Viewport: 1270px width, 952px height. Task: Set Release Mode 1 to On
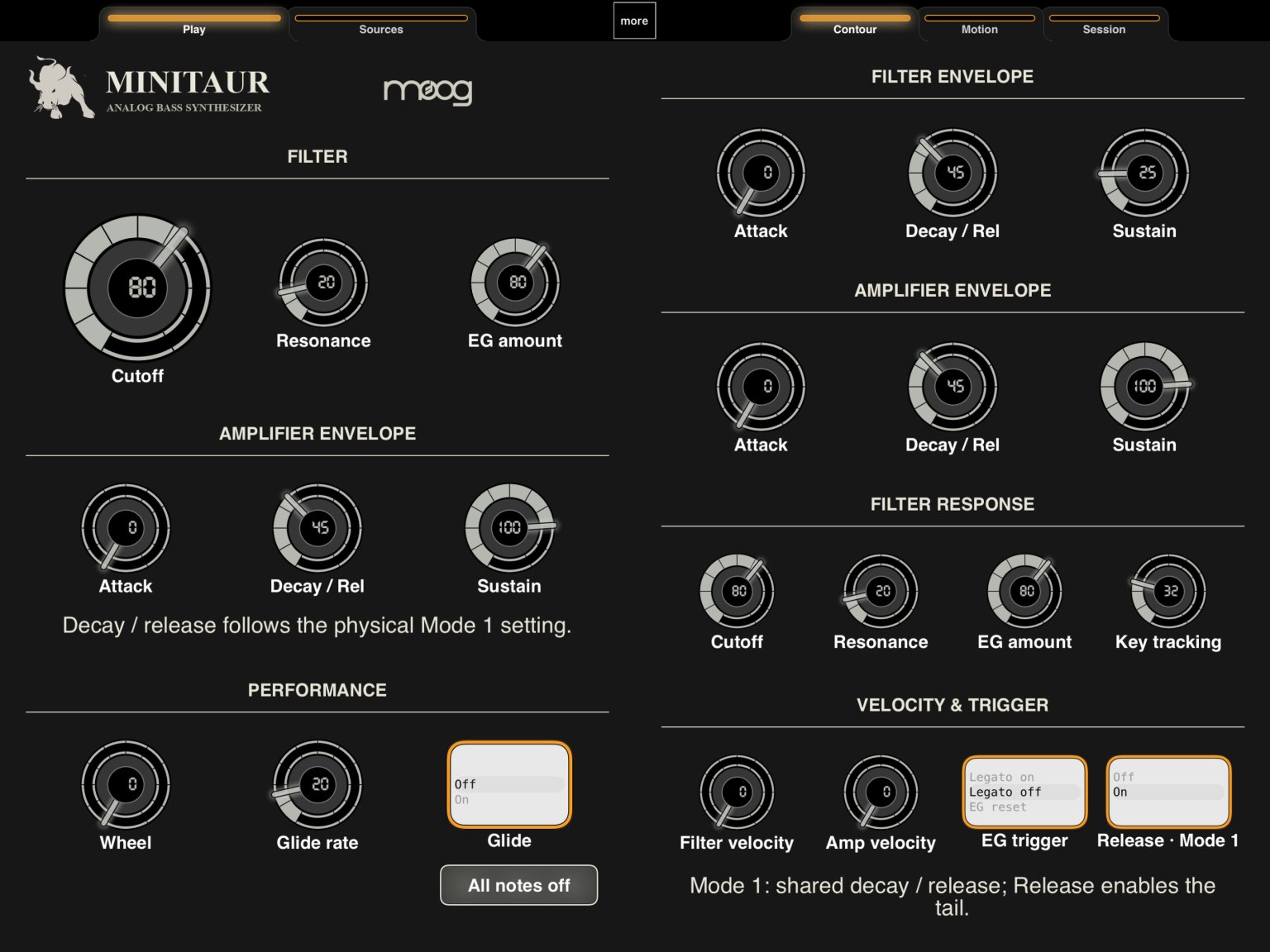click(x=1167, y=792)
